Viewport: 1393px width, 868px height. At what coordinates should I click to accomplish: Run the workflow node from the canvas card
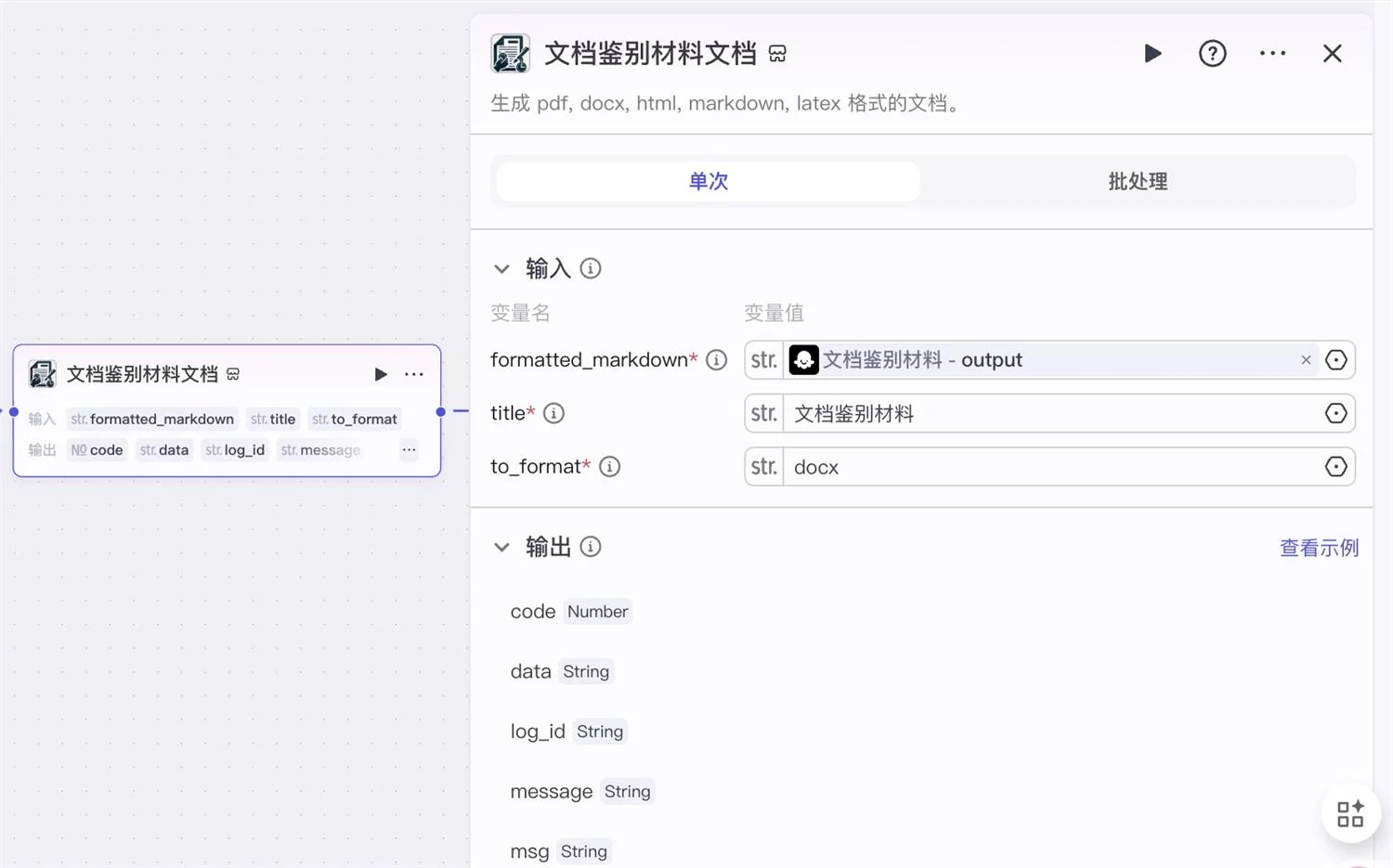click(x=381, y=373)
